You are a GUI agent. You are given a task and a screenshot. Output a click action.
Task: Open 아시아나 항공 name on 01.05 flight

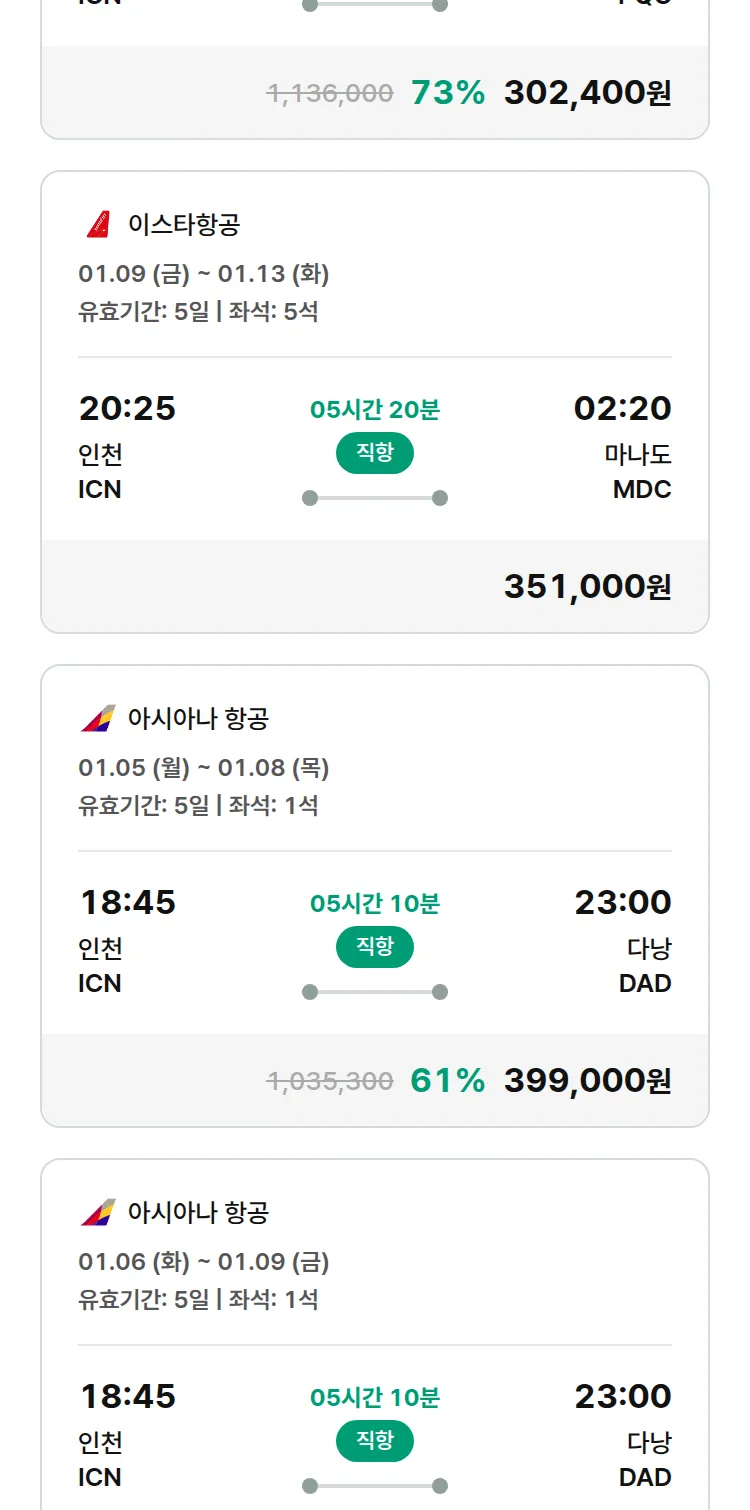(x=198, y=718)
